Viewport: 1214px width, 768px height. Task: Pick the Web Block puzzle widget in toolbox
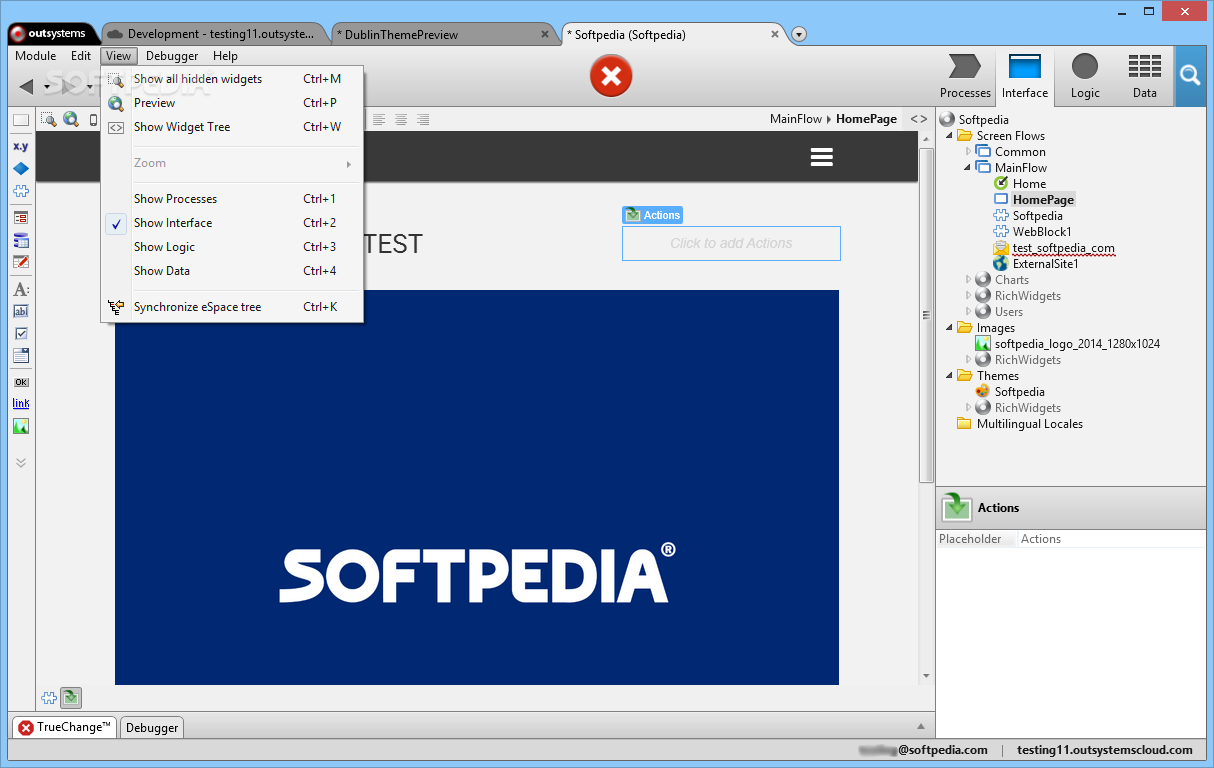click(20, 191)
